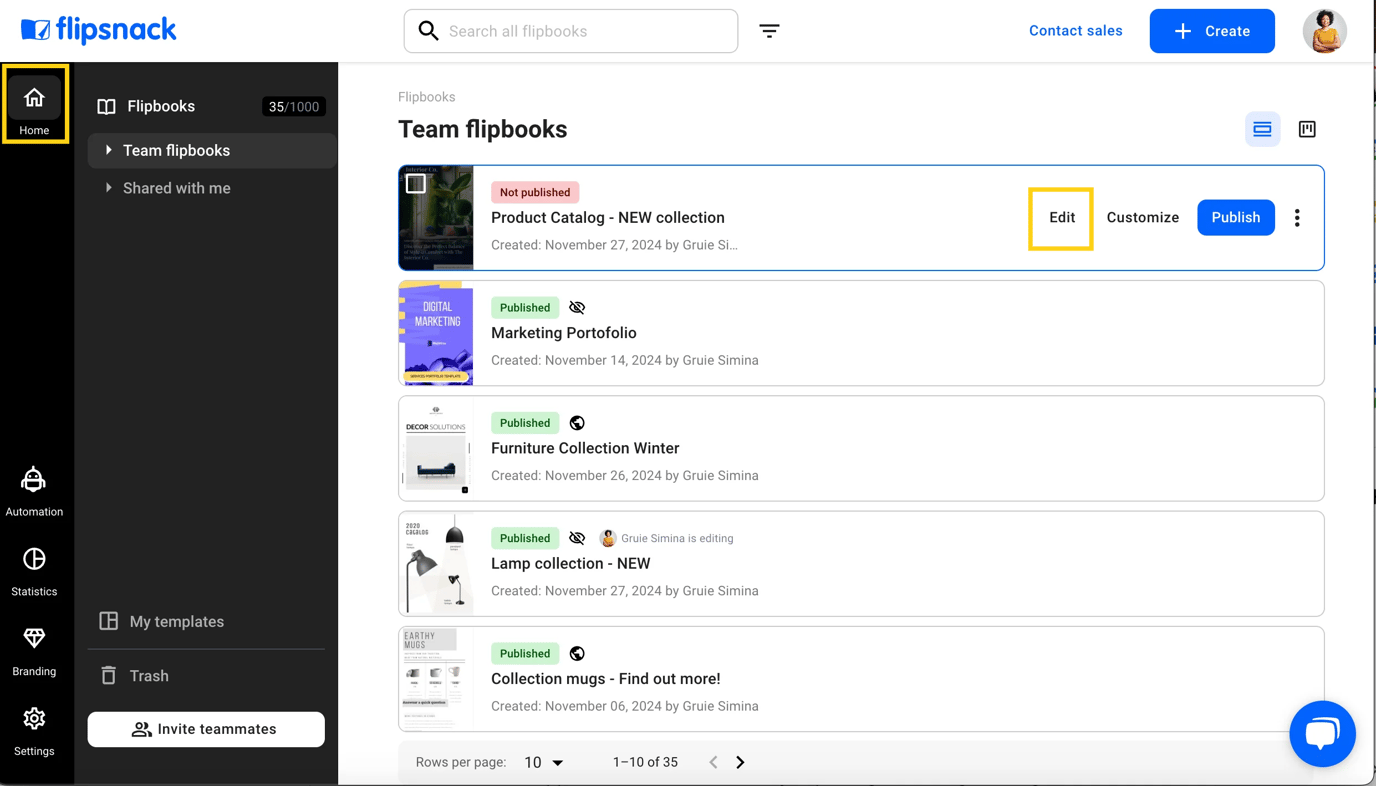Open the Rows per page dropdown
The image size is (1376, 786).
coord(542,761)
